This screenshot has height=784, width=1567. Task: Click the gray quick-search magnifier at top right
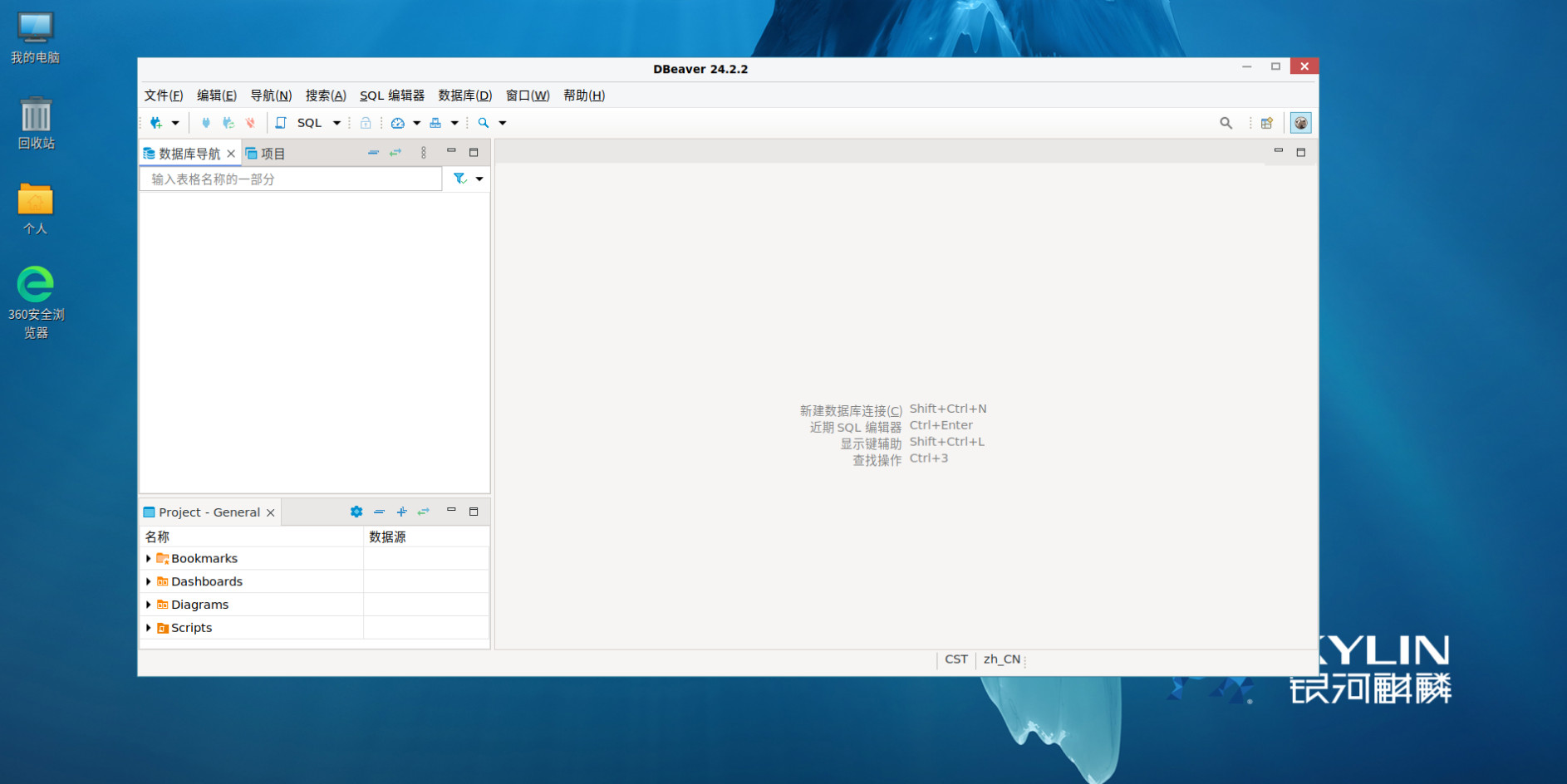click(1226, 123)
